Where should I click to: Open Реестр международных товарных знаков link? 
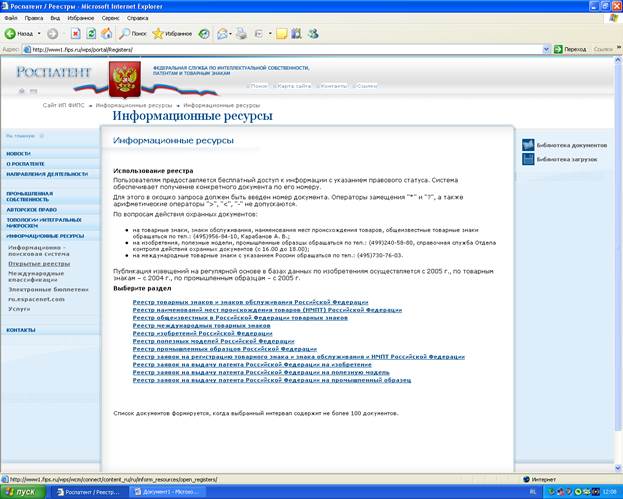tap(201, 325)
